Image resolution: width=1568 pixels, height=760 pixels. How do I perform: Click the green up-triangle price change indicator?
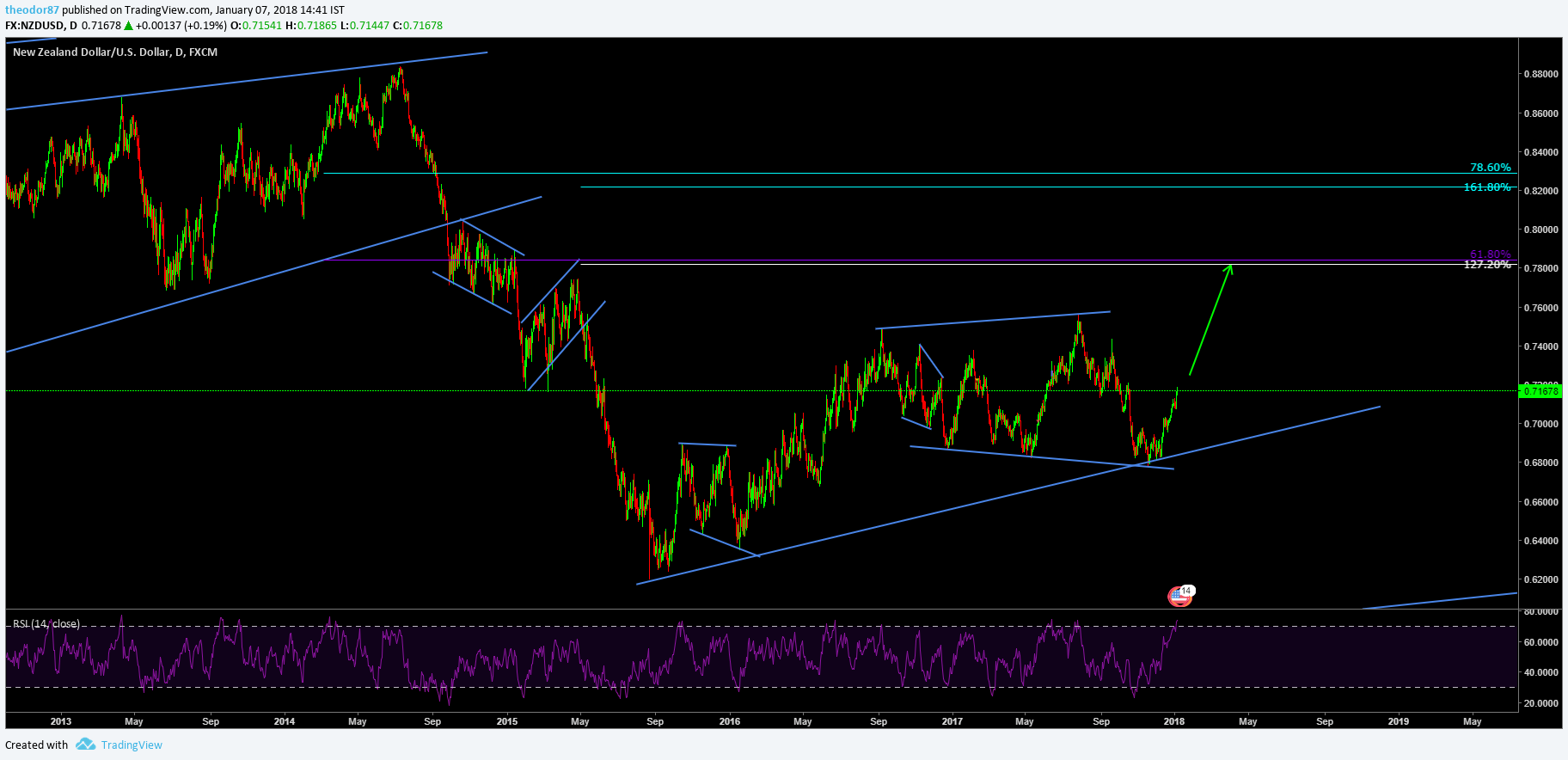[x=128, y=26]
